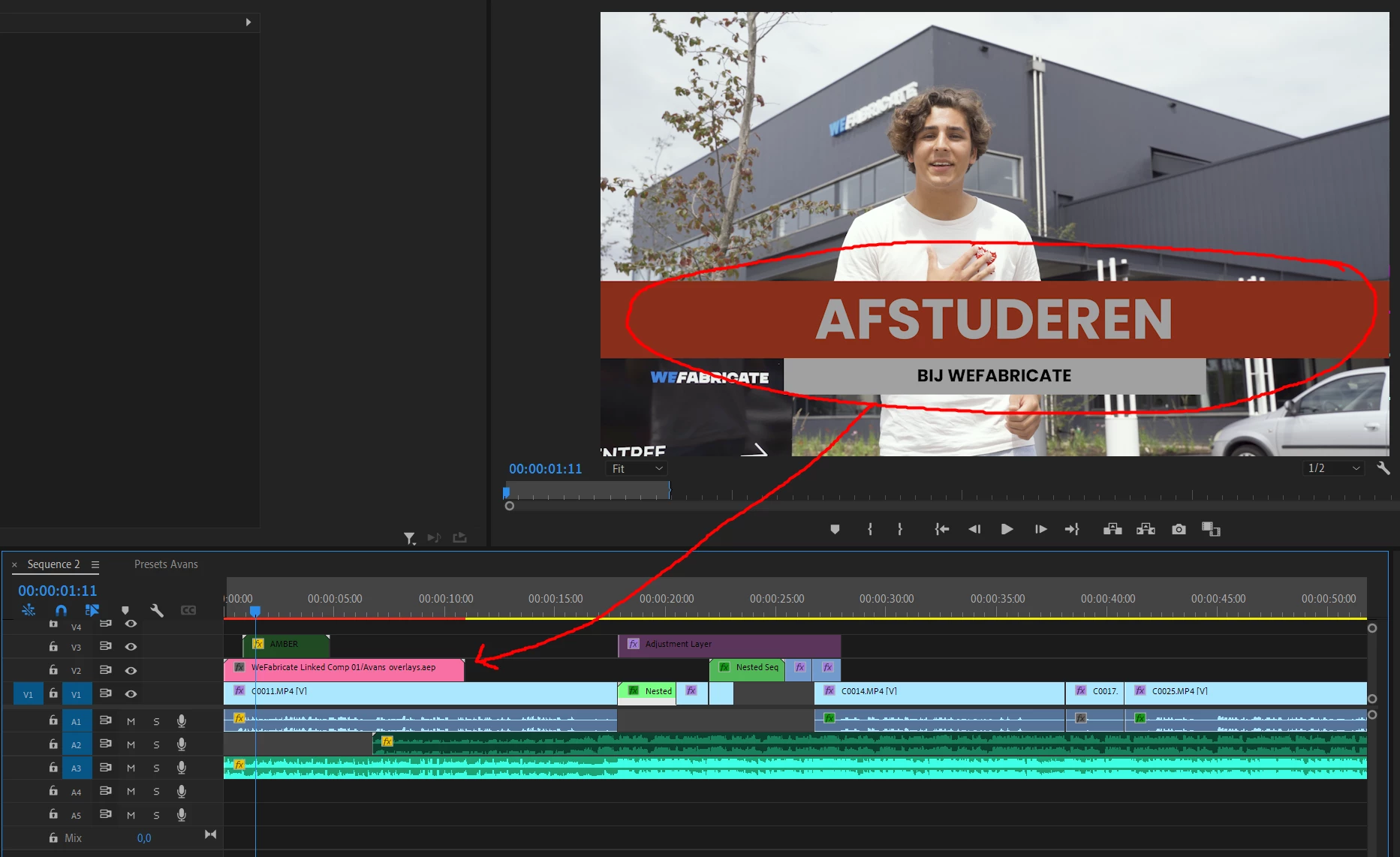Solo the A3 audio track
Screen dimensions: 1400x857
(156, 768)
